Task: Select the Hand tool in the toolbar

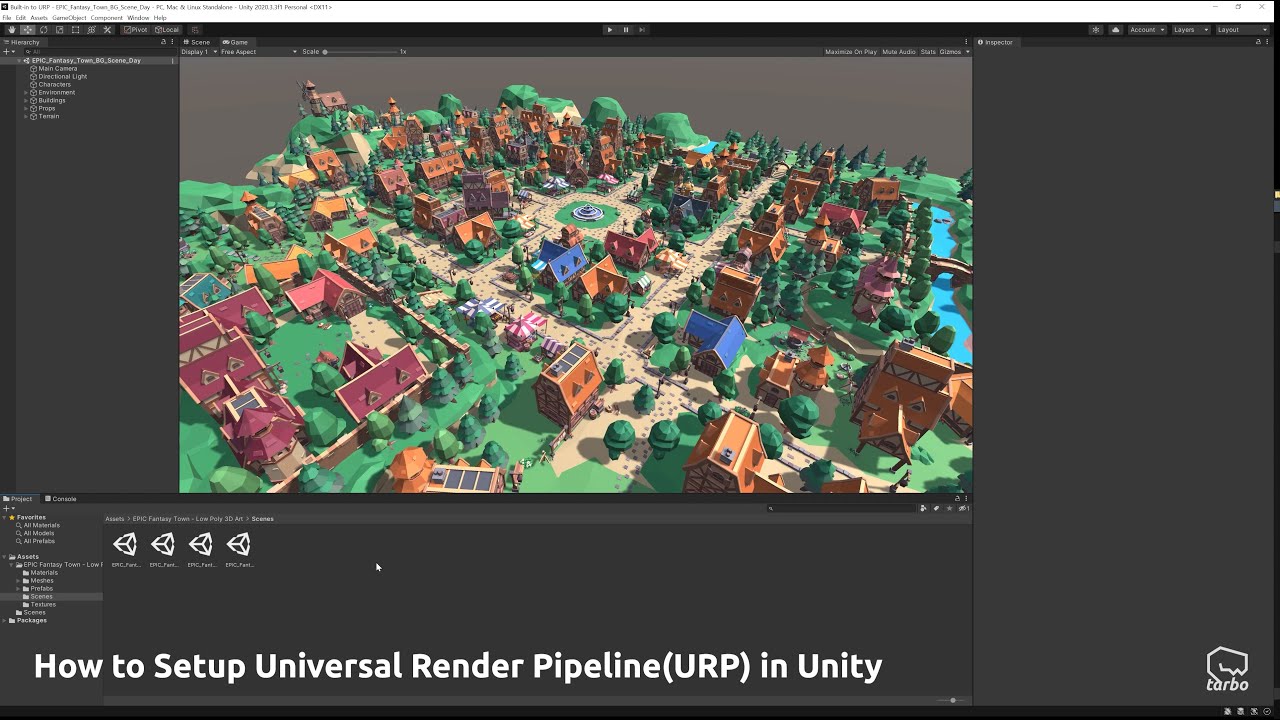Action: click(x=12, y=30)
